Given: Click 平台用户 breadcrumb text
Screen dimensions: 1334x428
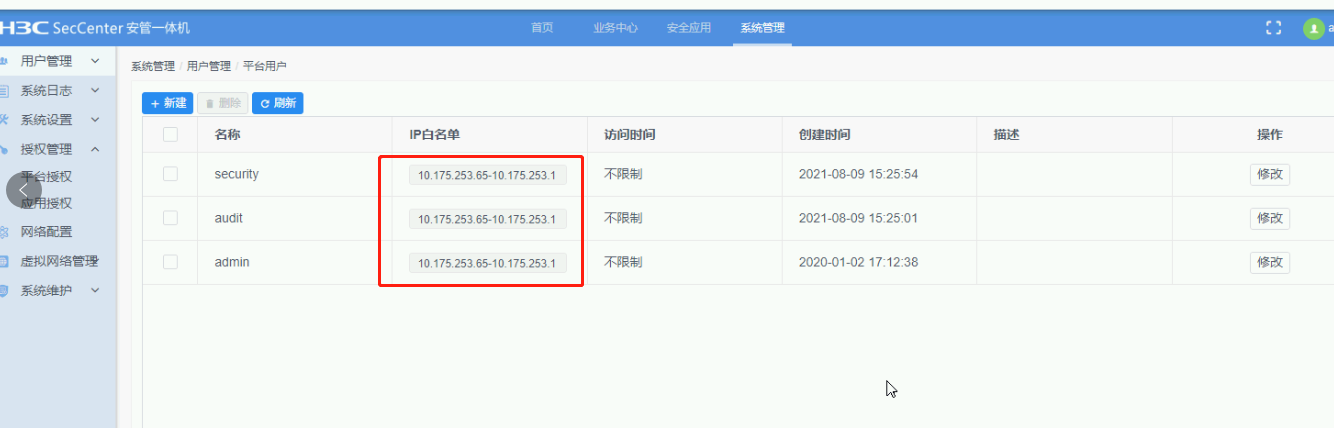Looking at the screenshot, I should (x=265, y=66).
